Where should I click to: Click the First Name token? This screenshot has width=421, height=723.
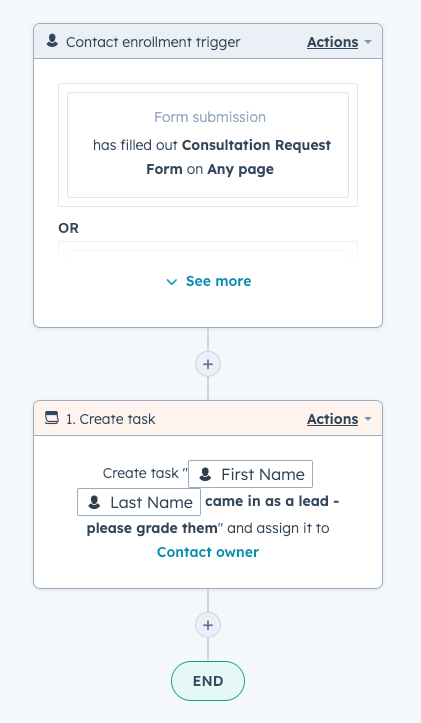(x=250, y=474)
